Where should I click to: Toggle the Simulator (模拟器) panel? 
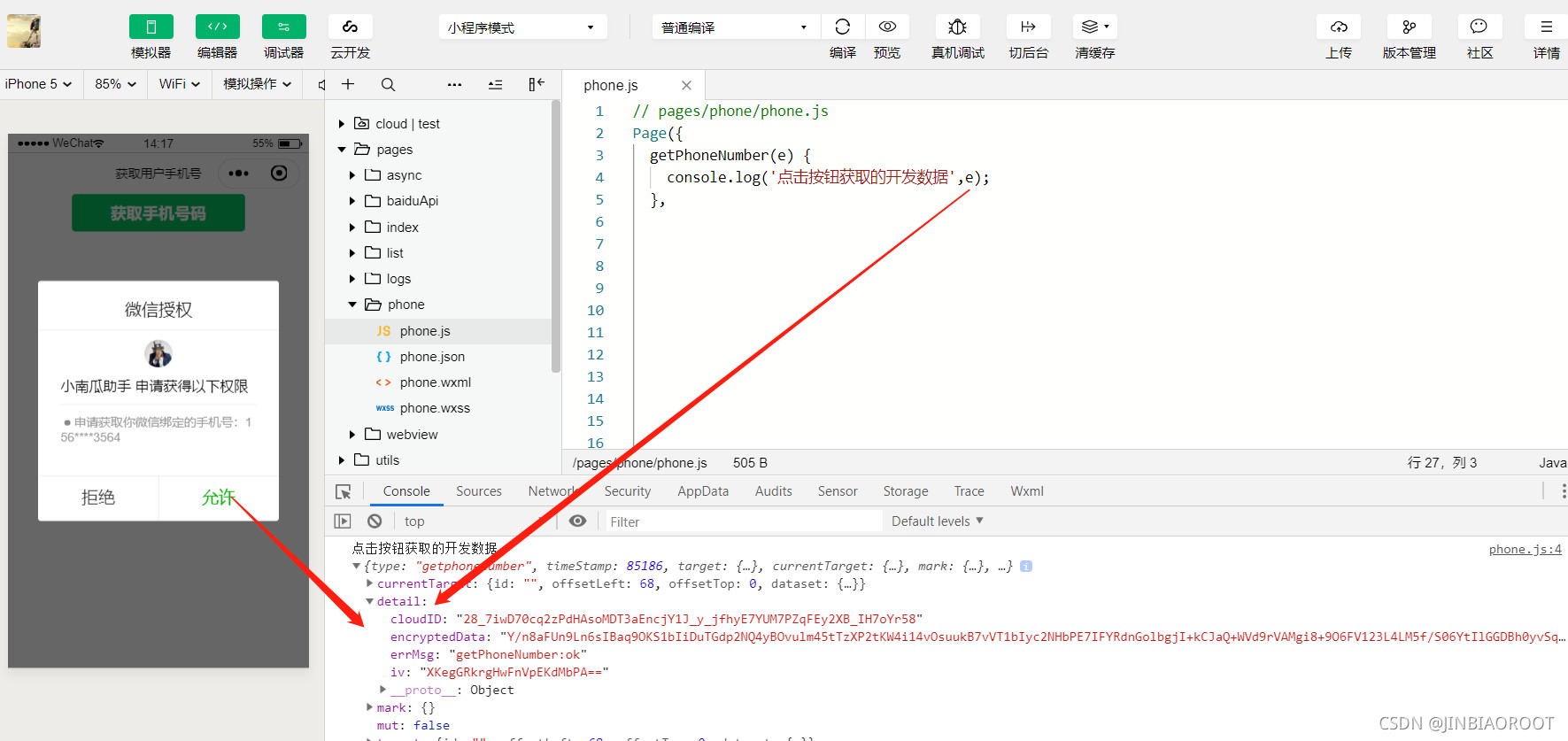(151, 27)
